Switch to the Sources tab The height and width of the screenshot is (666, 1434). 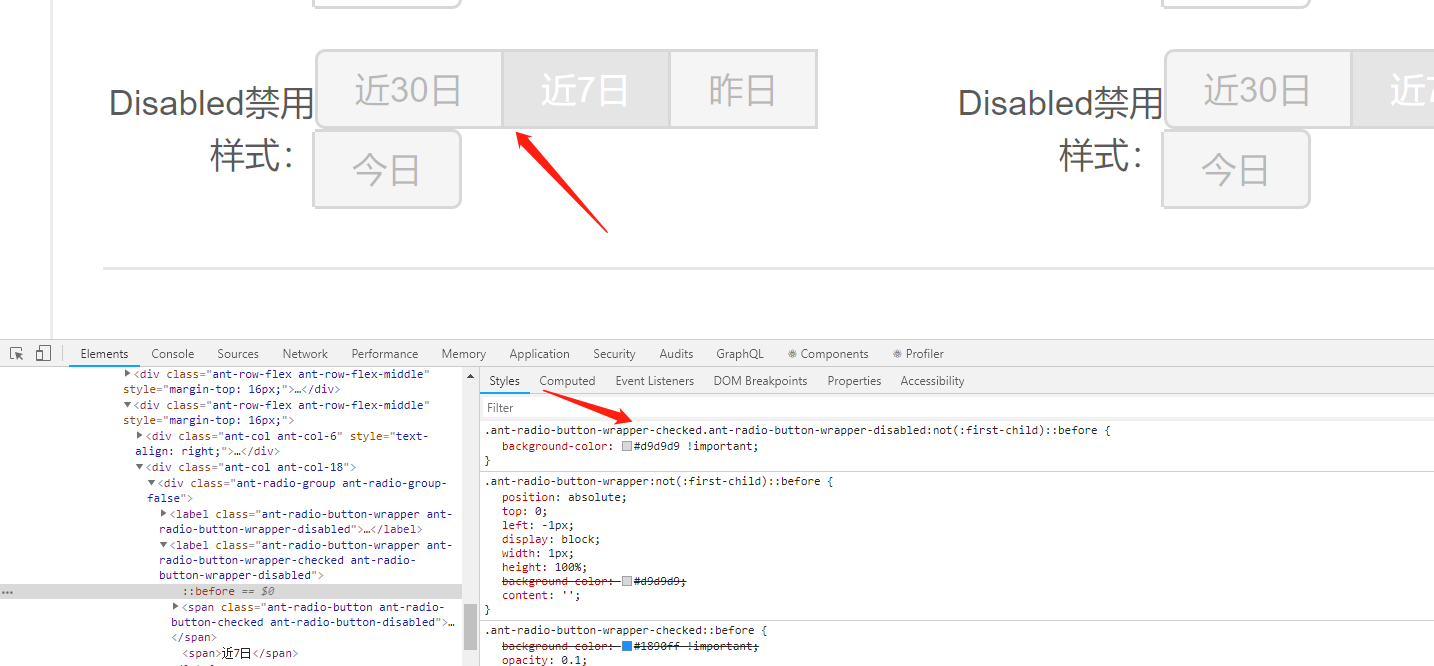pyautogui.click(x=238, y=354)
